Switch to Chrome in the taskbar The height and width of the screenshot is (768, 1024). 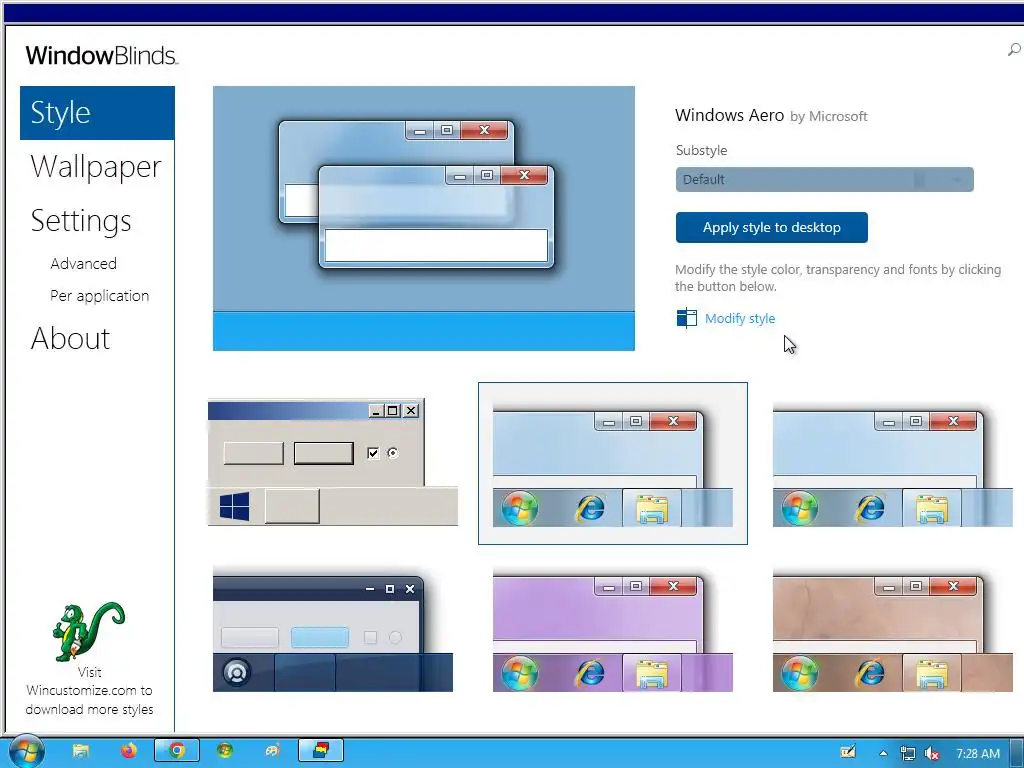click(x=176, y=751)
